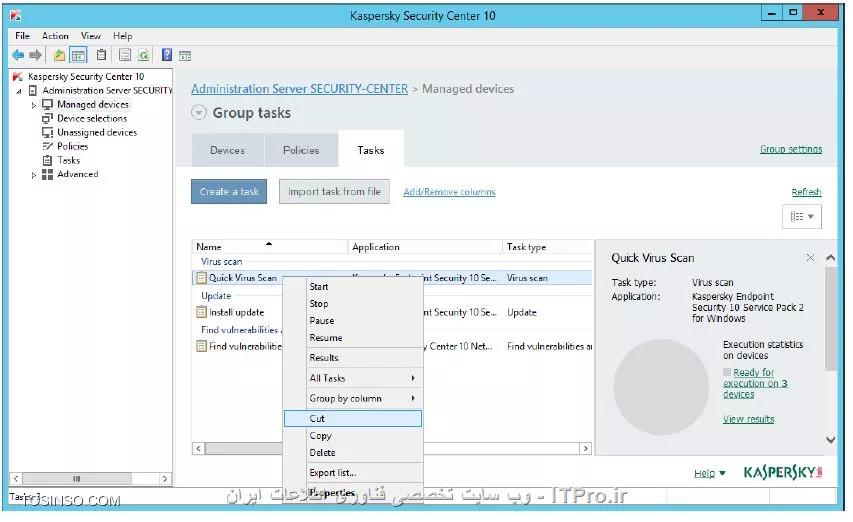Click the Group settings link
853x522 pixels.
[x=791, y=149]
